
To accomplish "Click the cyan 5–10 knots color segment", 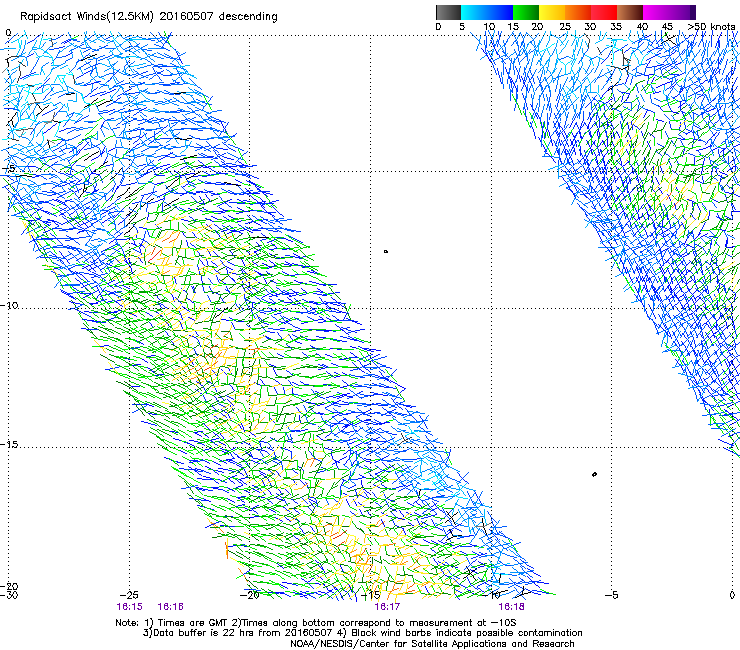I will 474,12.
